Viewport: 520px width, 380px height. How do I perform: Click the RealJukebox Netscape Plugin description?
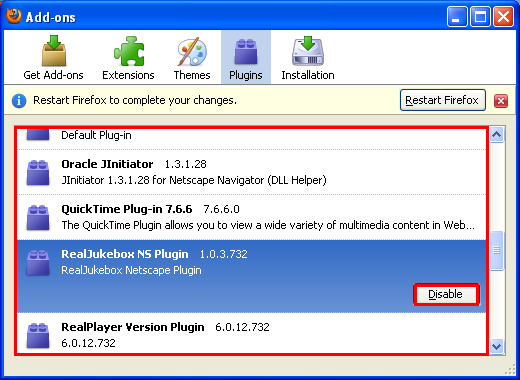point(131,270)
